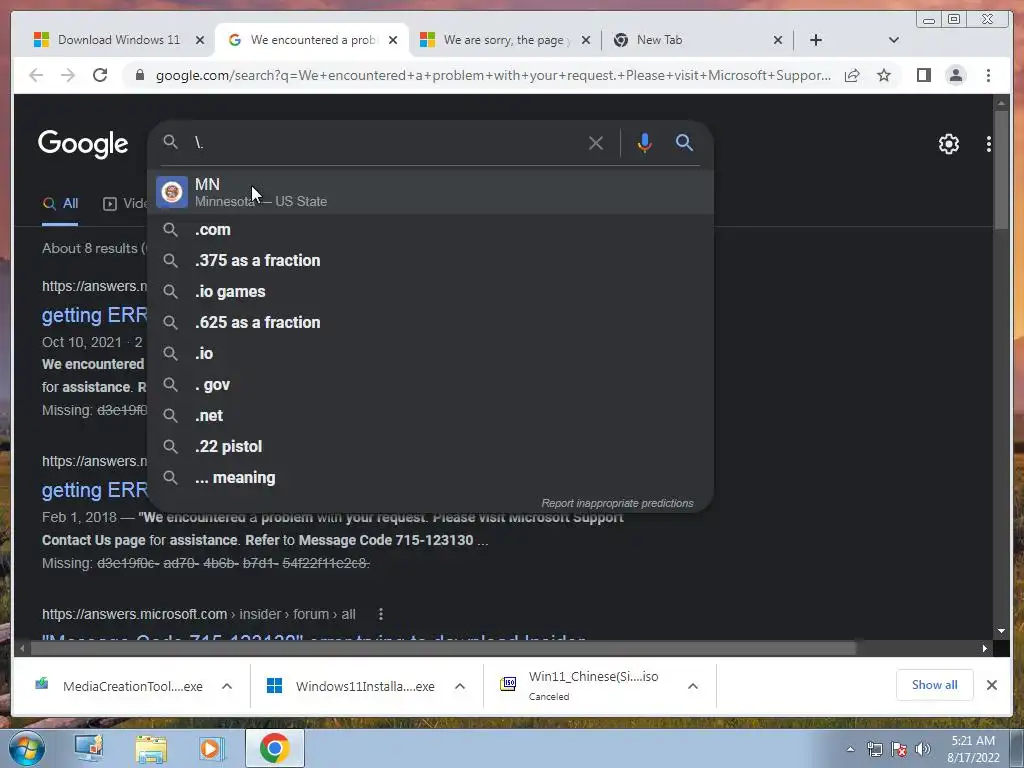The height and width of the screenshot is (768, 1024).
Task: Choose the '.io' suggestion
Action: (430, 354)
